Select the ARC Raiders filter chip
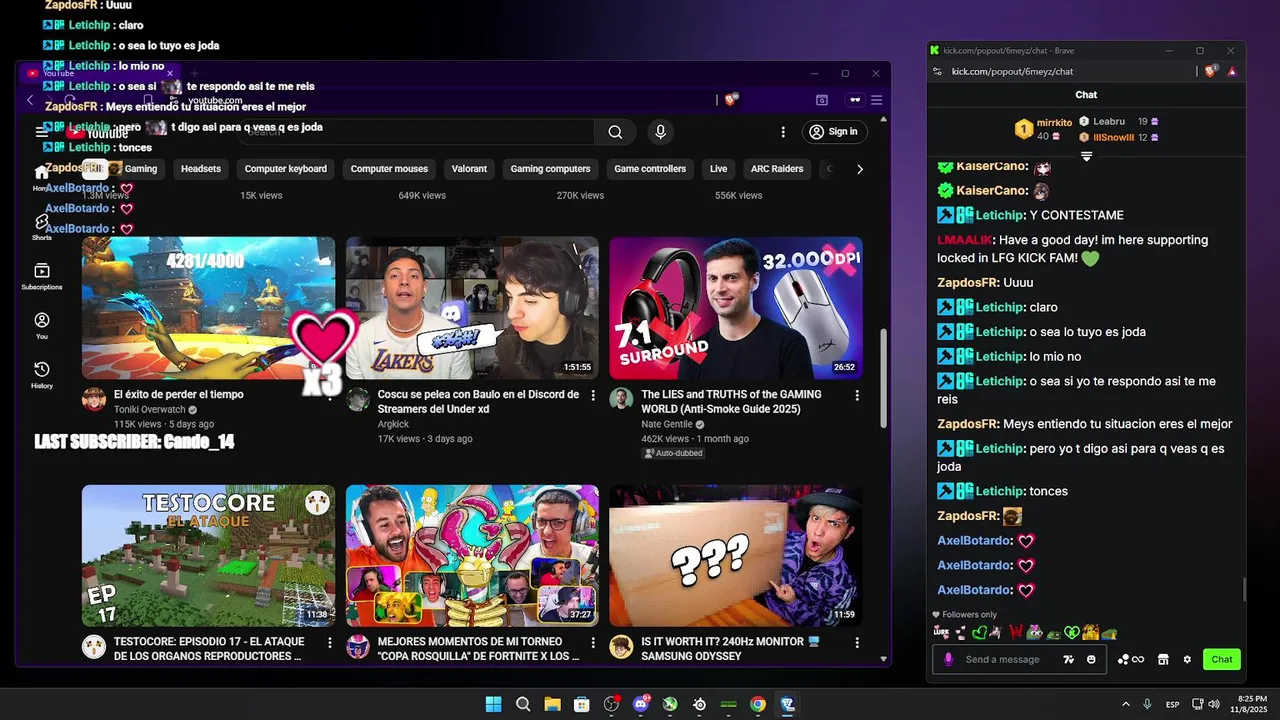Screen dimensions: 1280x720 tap(777, 169)
